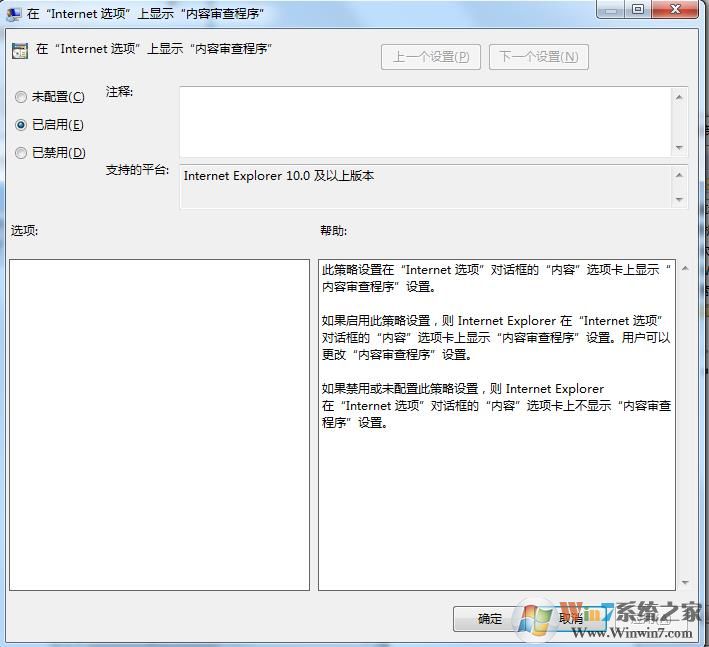Click up arrow of supported platform box

coord(679,175)
